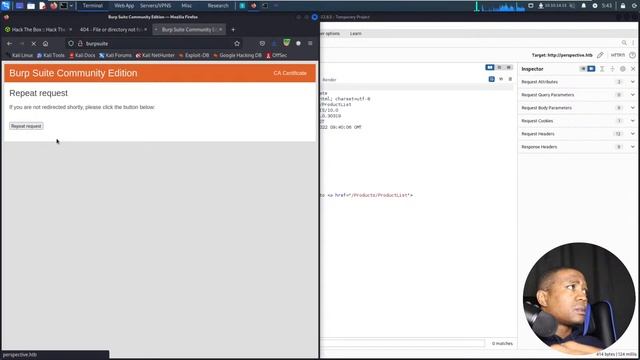Image resolution: width=640 pixels, height=360 pixels.
Task: Click the response search input field
Action: [x=403, y=344]
